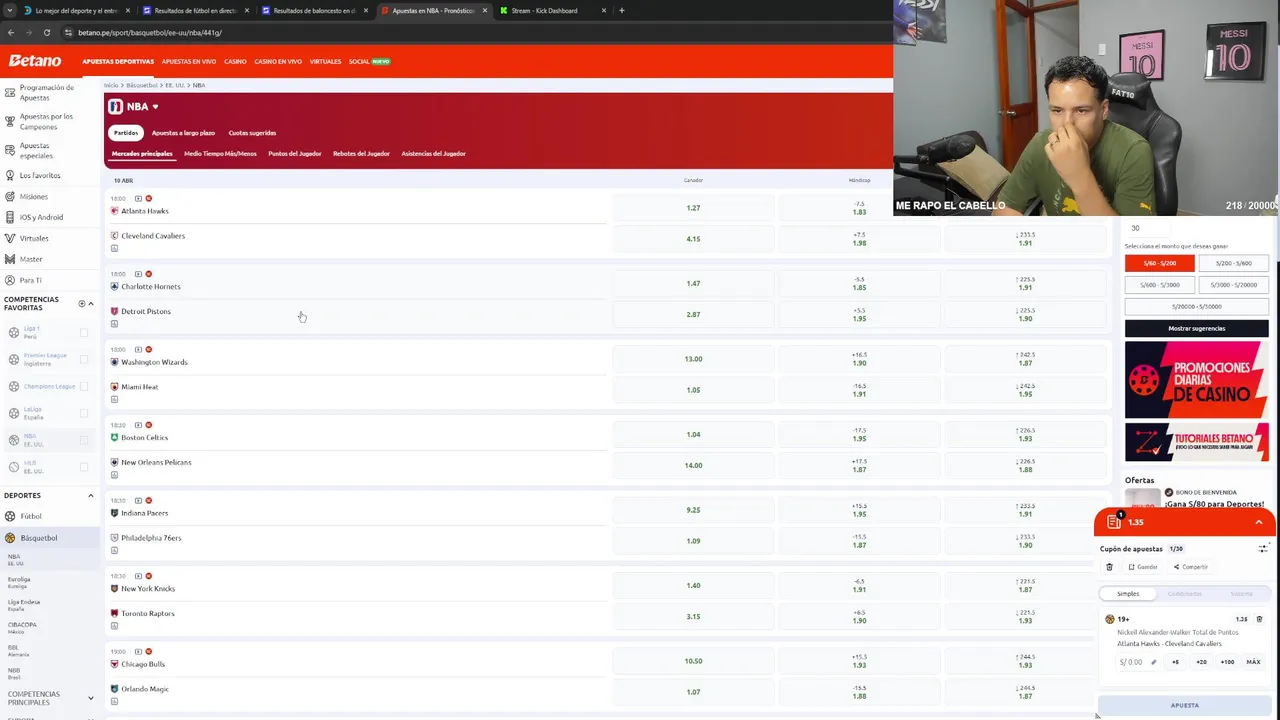Viewport: 1280px width, 720px height.
Task: Select the S/200 - S/600 winnings range
Action: [1233, 263]
